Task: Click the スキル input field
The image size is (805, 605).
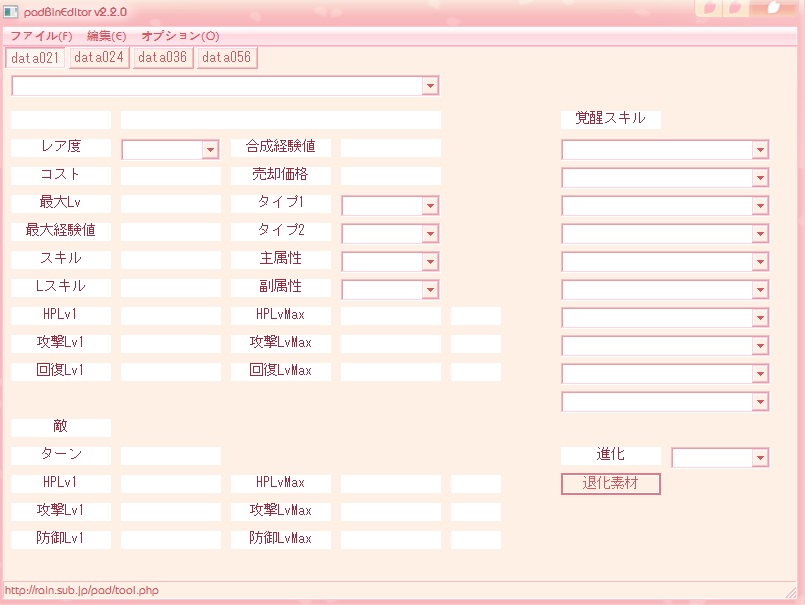Action: coord(171,259)
